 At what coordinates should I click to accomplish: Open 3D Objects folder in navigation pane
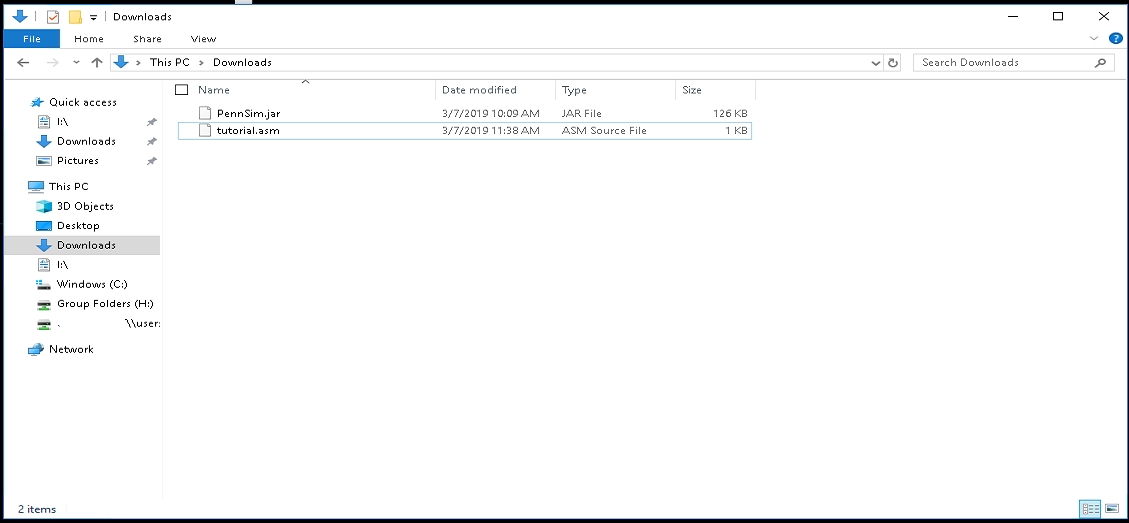click(x=85, y=206)
